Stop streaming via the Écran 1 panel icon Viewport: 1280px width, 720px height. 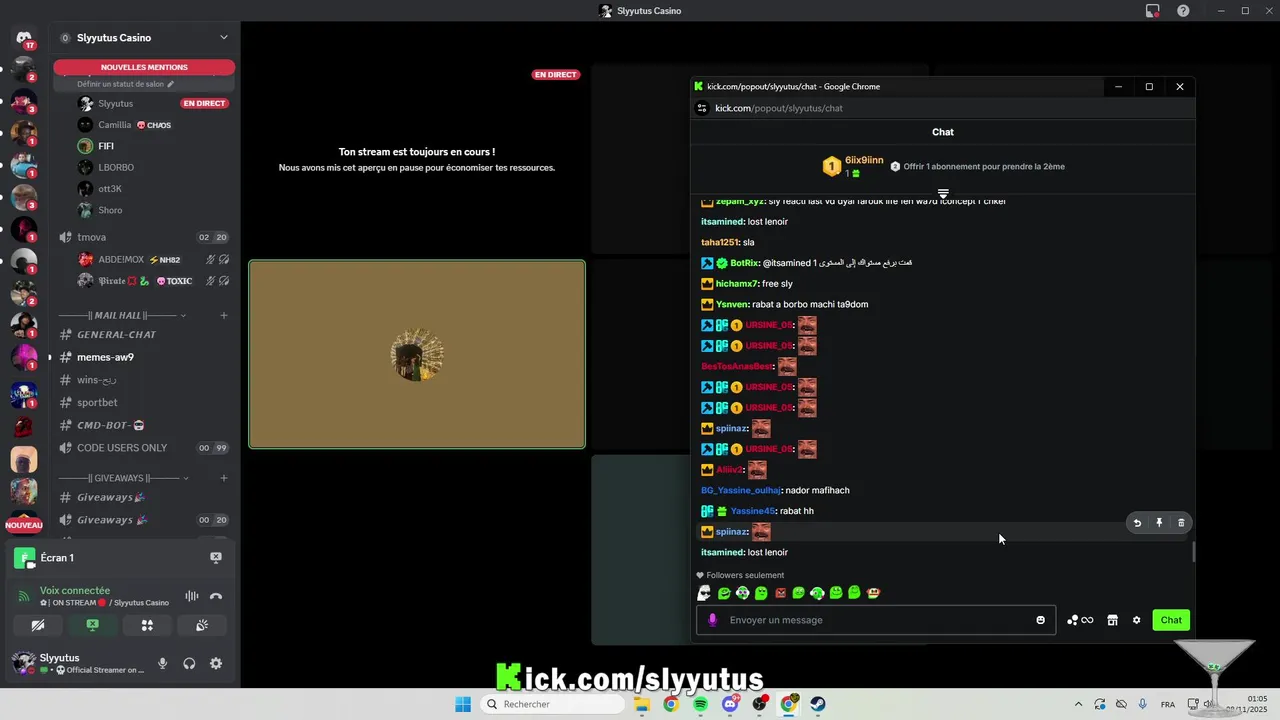[x=216, y=558]
